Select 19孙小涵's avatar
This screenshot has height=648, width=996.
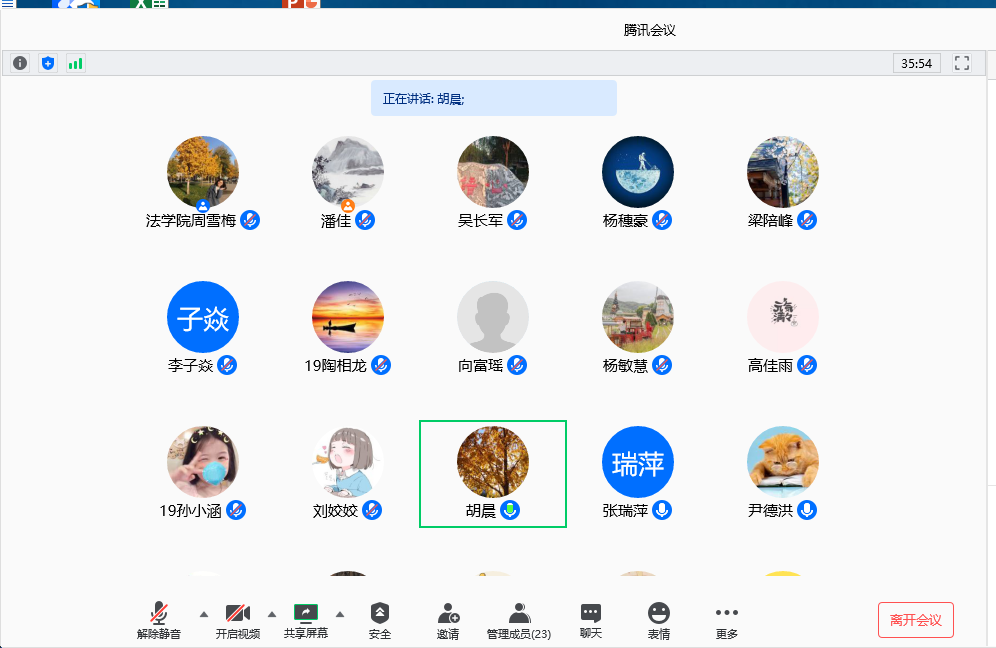pyautogui.click(x=203, y=462)
